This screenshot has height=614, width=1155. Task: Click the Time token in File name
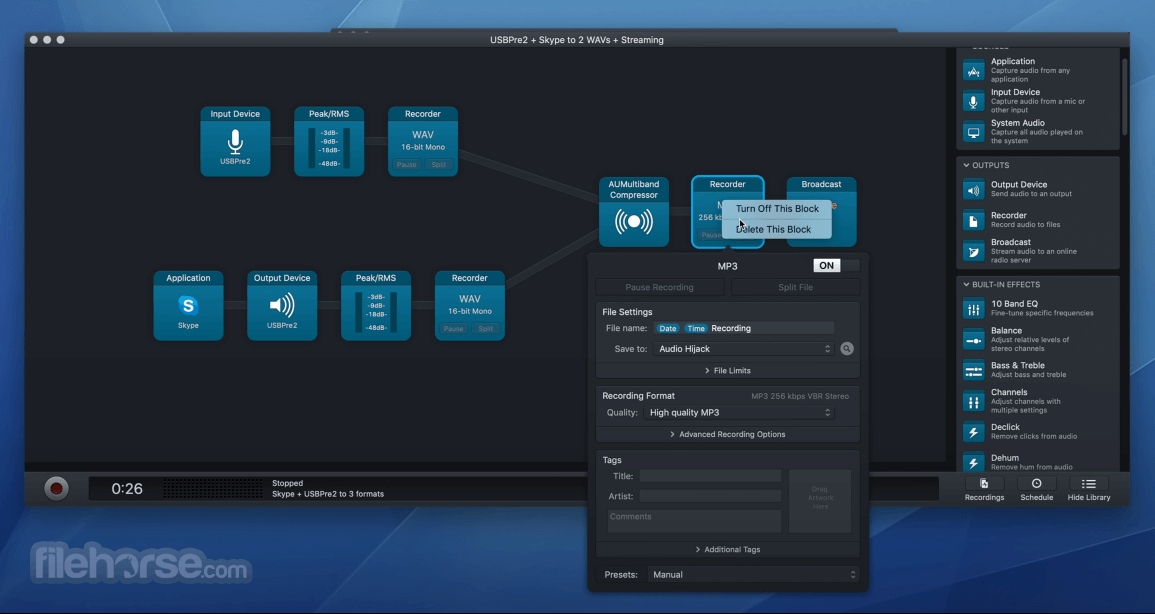point(696,328)
